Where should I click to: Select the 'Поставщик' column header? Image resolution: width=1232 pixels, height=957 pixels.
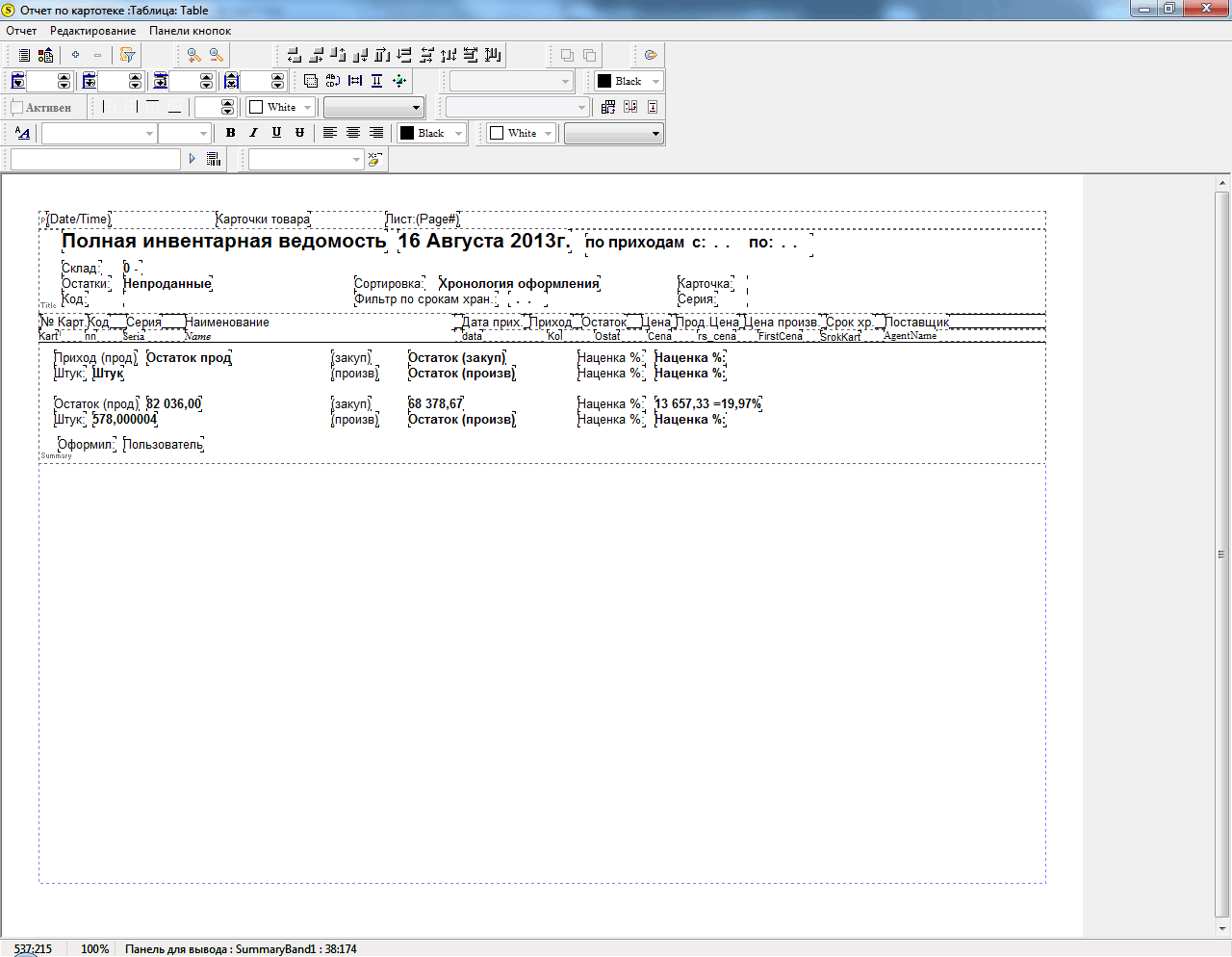click(917, 322)
